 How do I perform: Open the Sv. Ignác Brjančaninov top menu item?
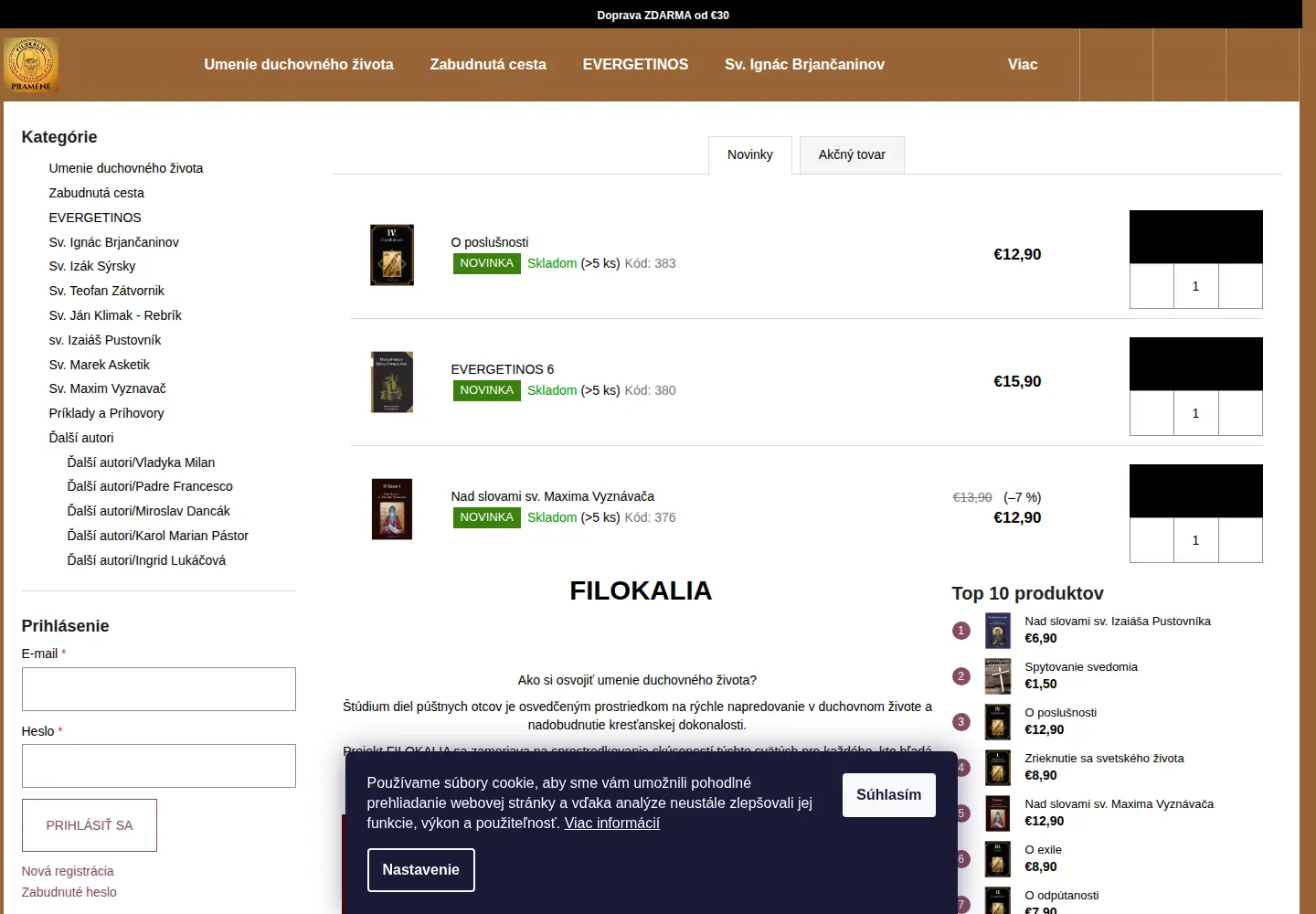804,65
